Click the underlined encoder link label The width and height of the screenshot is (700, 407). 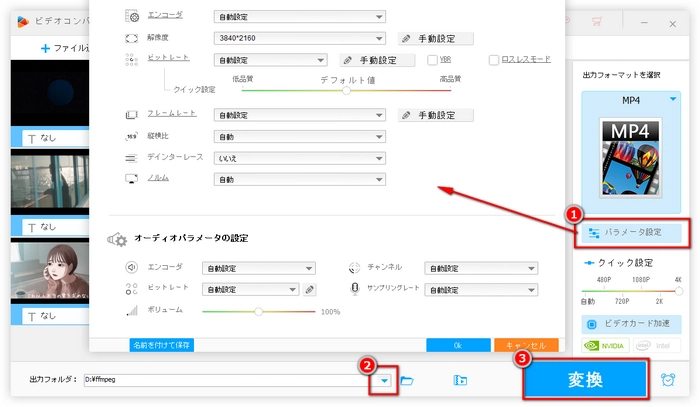165,15
